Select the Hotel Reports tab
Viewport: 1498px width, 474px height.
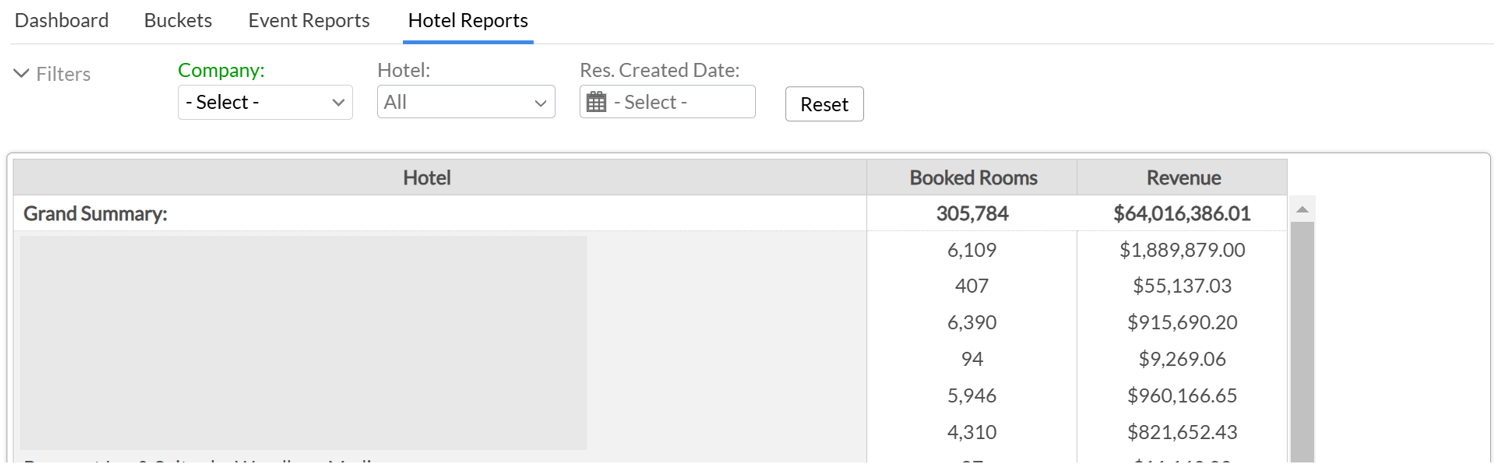click(468, 20)
